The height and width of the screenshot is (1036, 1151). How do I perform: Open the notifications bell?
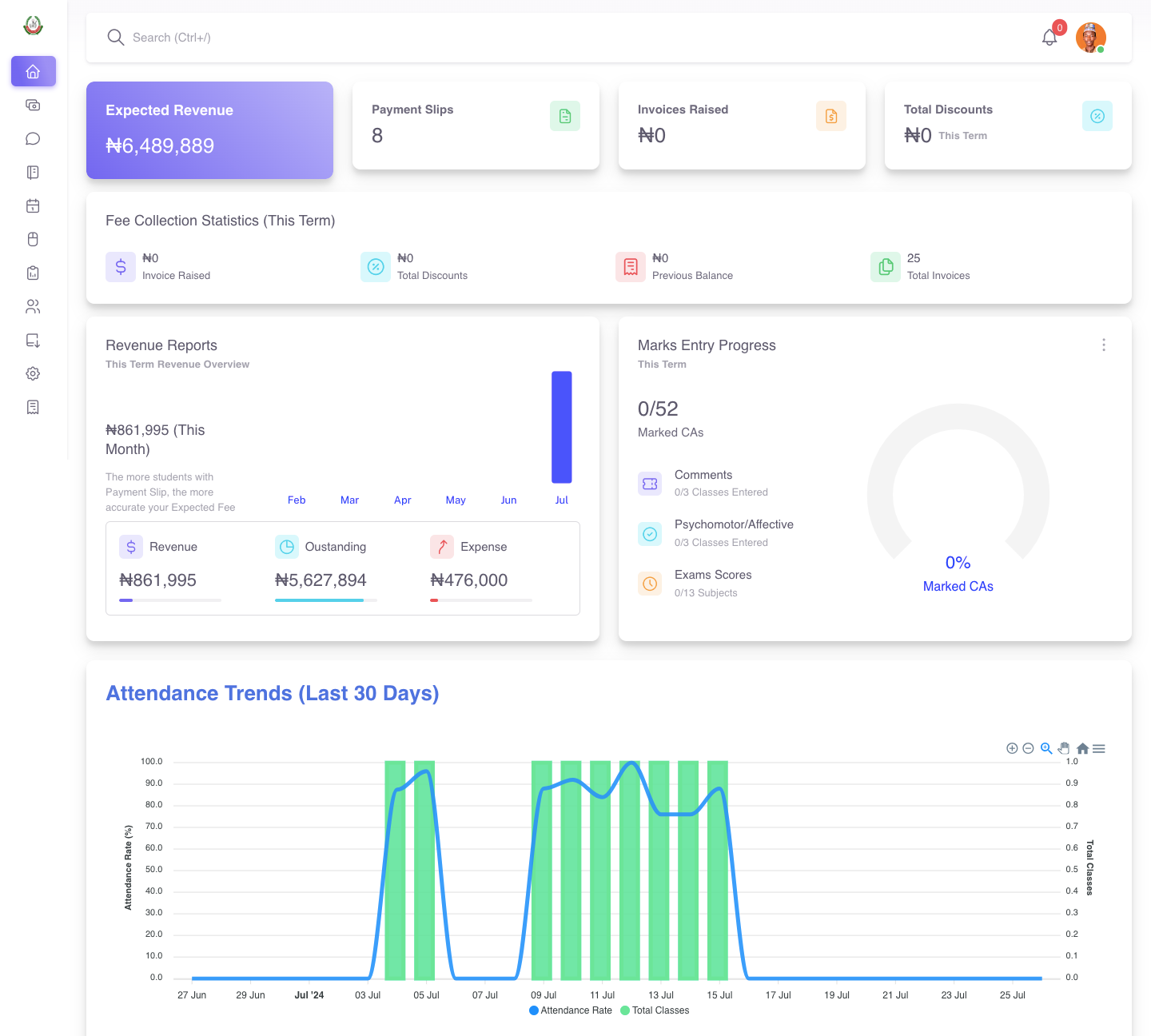1049,38
